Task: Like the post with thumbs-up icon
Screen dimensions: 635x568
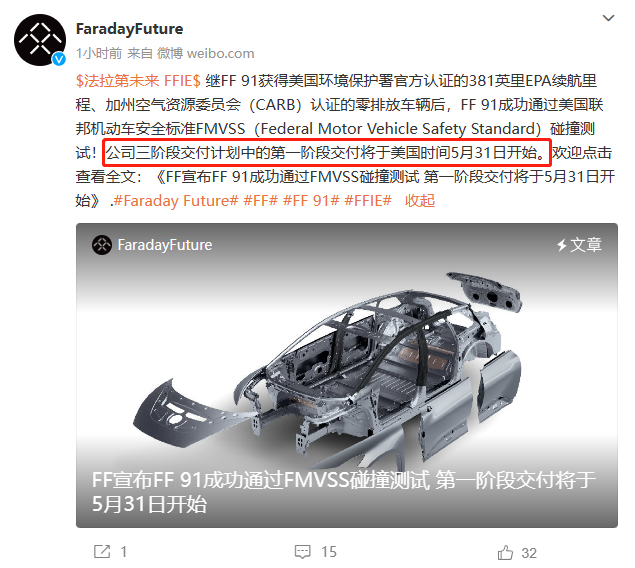Action: pyautogui.click(x=505, y=553)
